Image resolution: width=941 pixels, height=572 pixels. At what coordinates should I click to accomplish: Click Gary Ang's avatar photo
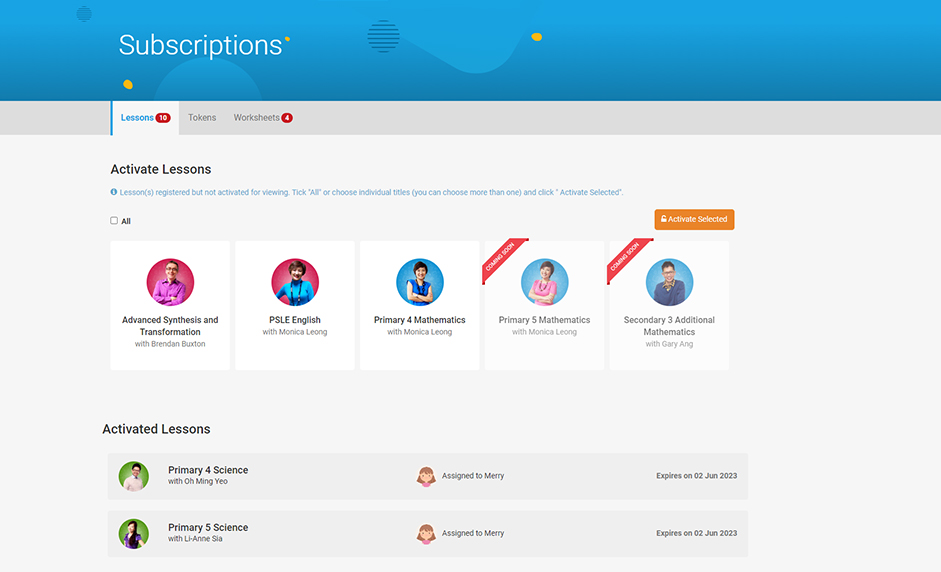(669, 282)
